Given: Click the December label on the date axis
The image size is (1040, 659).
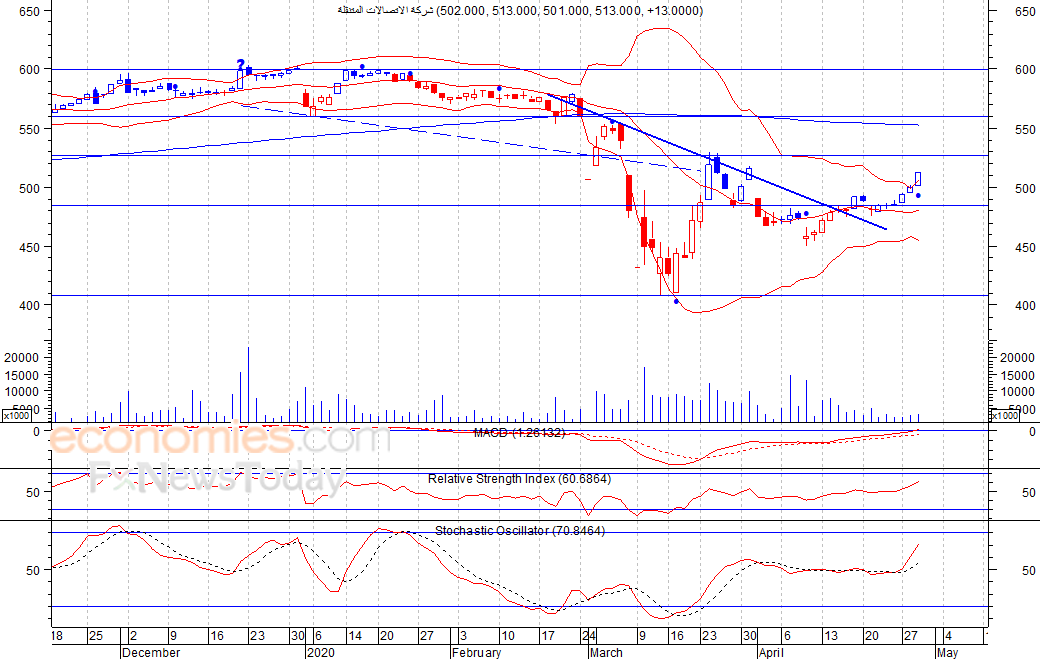Looking at the screenshot, I should click(x=151, y=652).
